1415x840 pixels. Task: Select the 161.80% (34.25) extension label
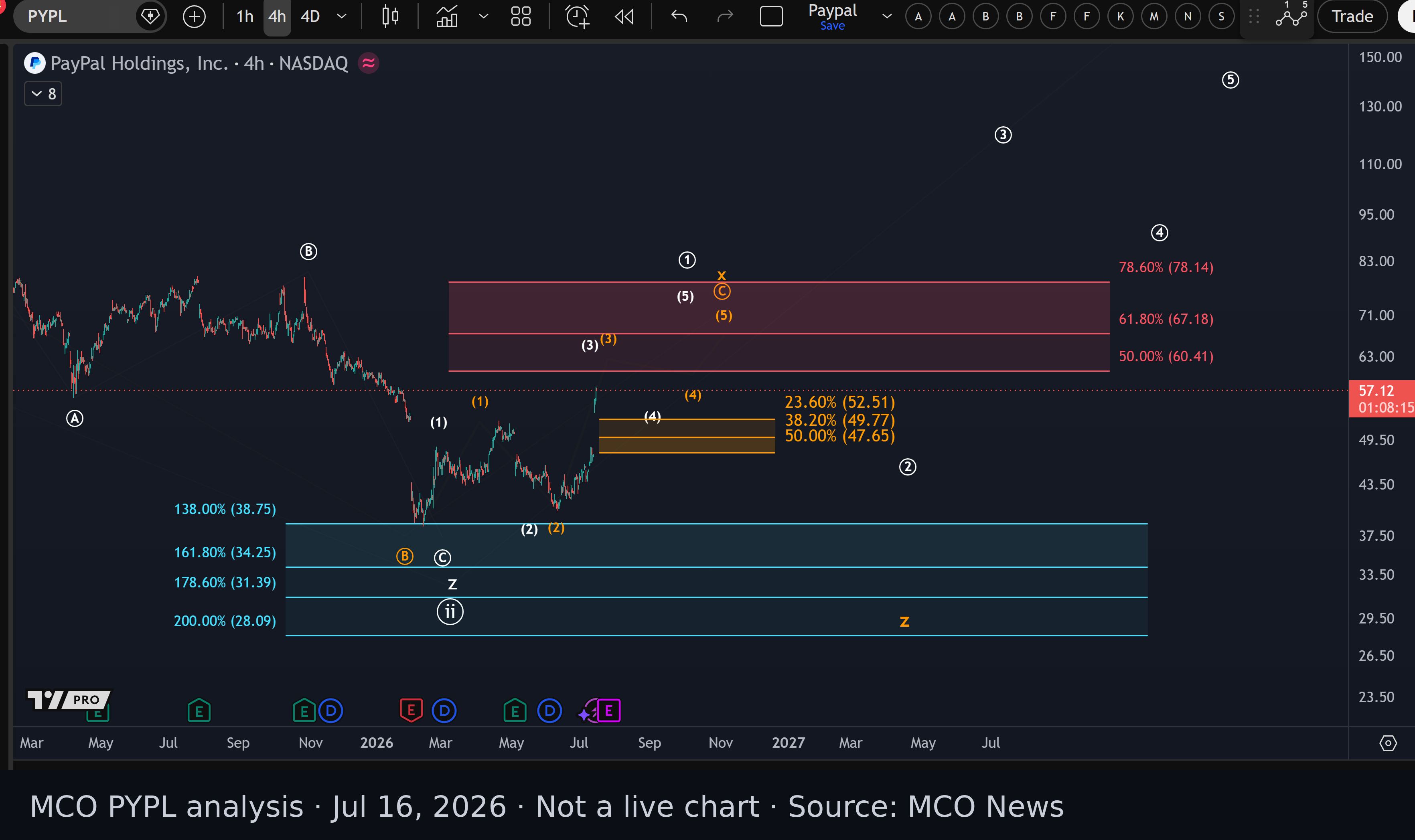[x=225, y=552]
